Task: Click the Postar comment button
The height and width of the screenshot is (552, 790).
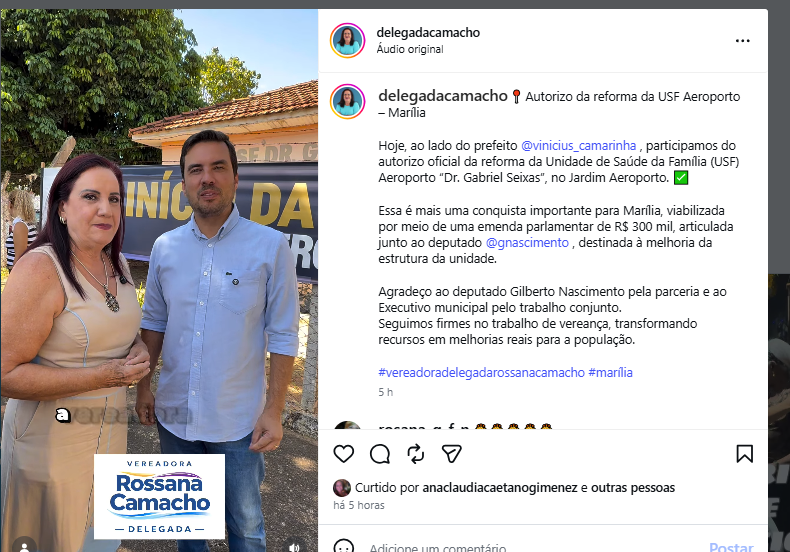Action: click(731, 547)
